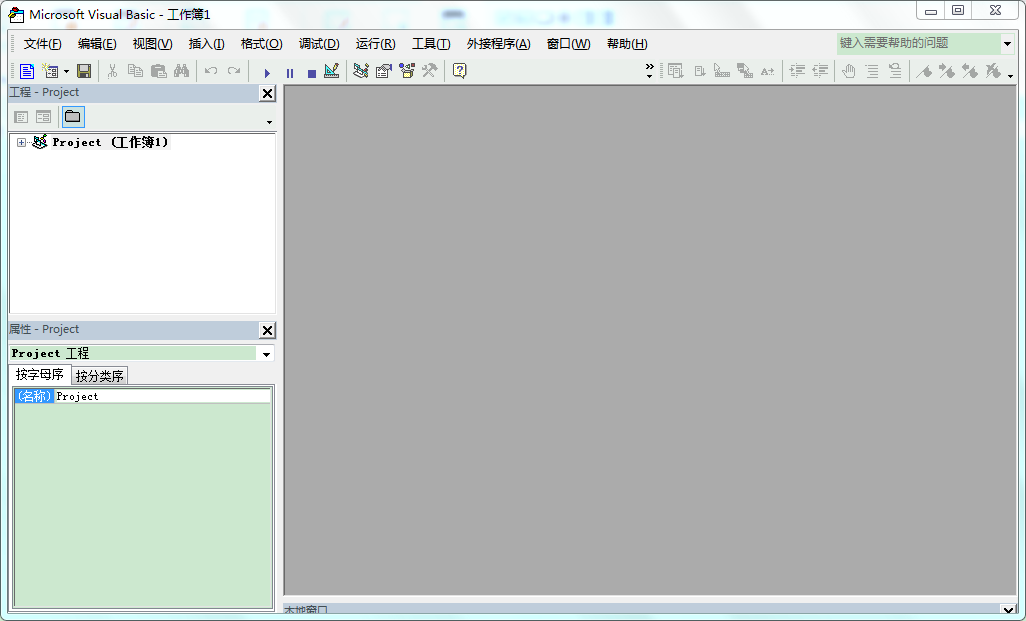Click the Previous Bookmark icon
The width and height of the screenshot is (1026, 621).
pos(970,71)
